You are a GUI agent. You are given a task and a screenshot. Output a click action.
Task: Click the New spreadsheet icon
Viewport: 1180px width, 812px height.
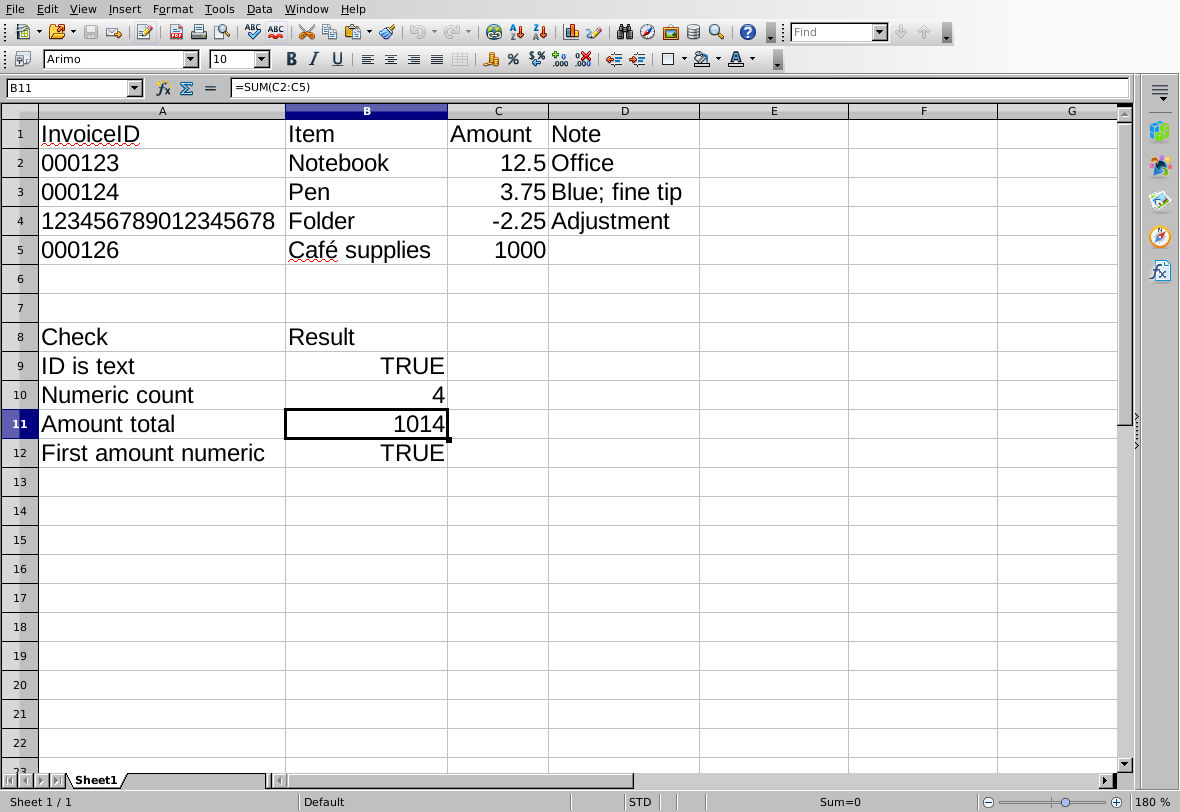[23, 32]
